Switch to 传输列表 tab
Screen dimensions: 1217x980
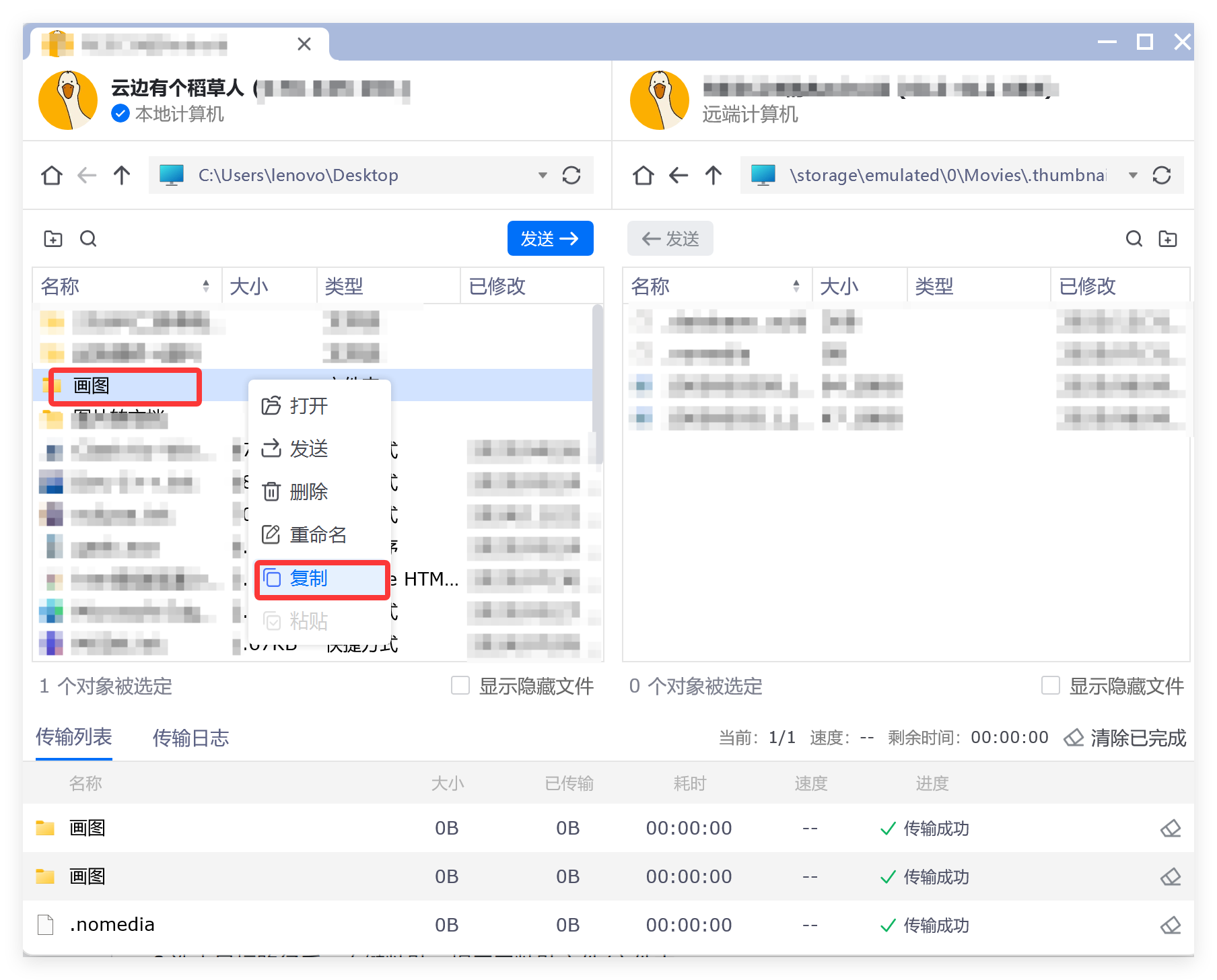[74, 738]
